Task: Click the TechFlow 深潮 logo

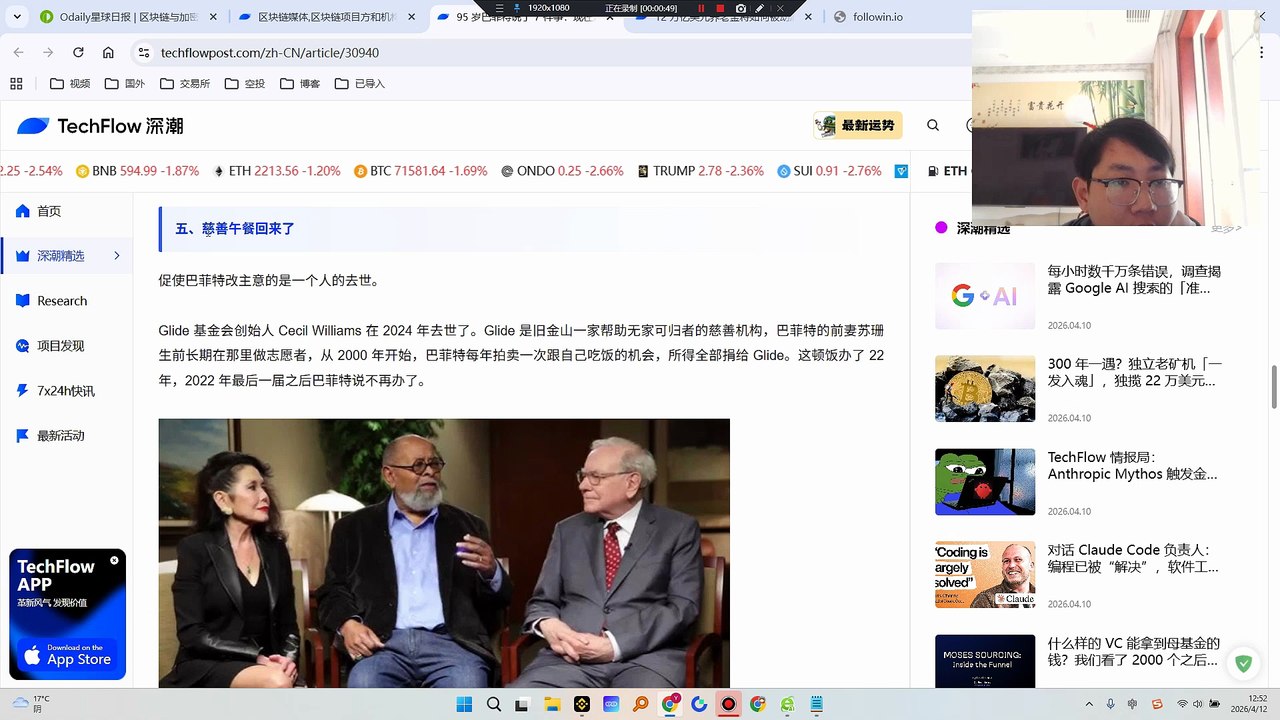Action: [x=100, y=126]
